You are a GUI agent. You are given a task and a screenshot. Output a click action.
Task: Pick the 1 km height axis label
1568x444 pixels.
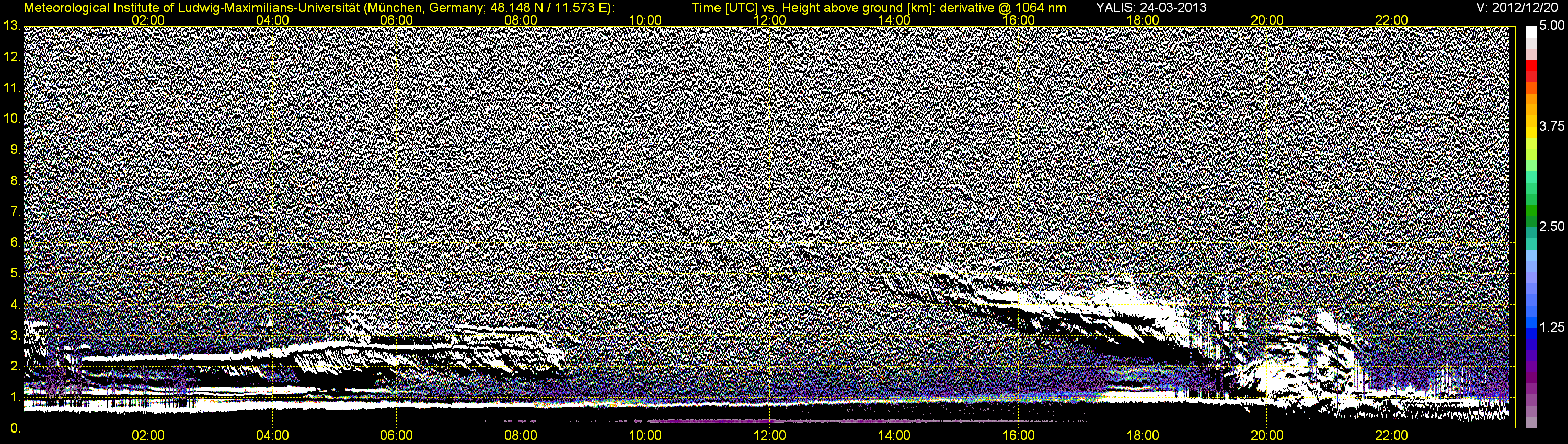click(x=15, y=398)
